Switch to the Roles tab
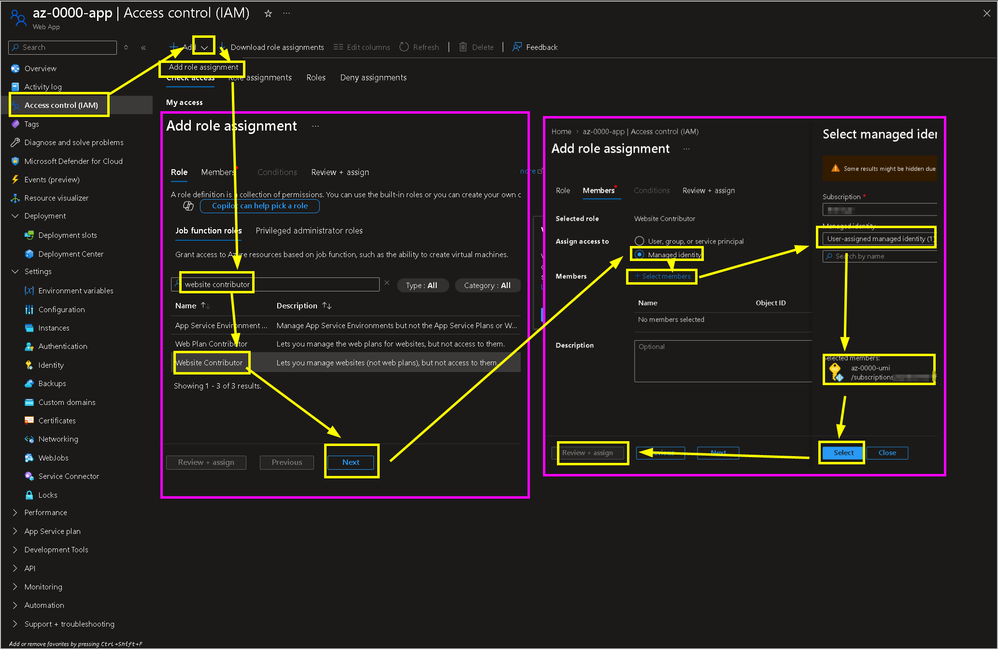This screenshot has width=998, height=649. click(x=315, y=77)
